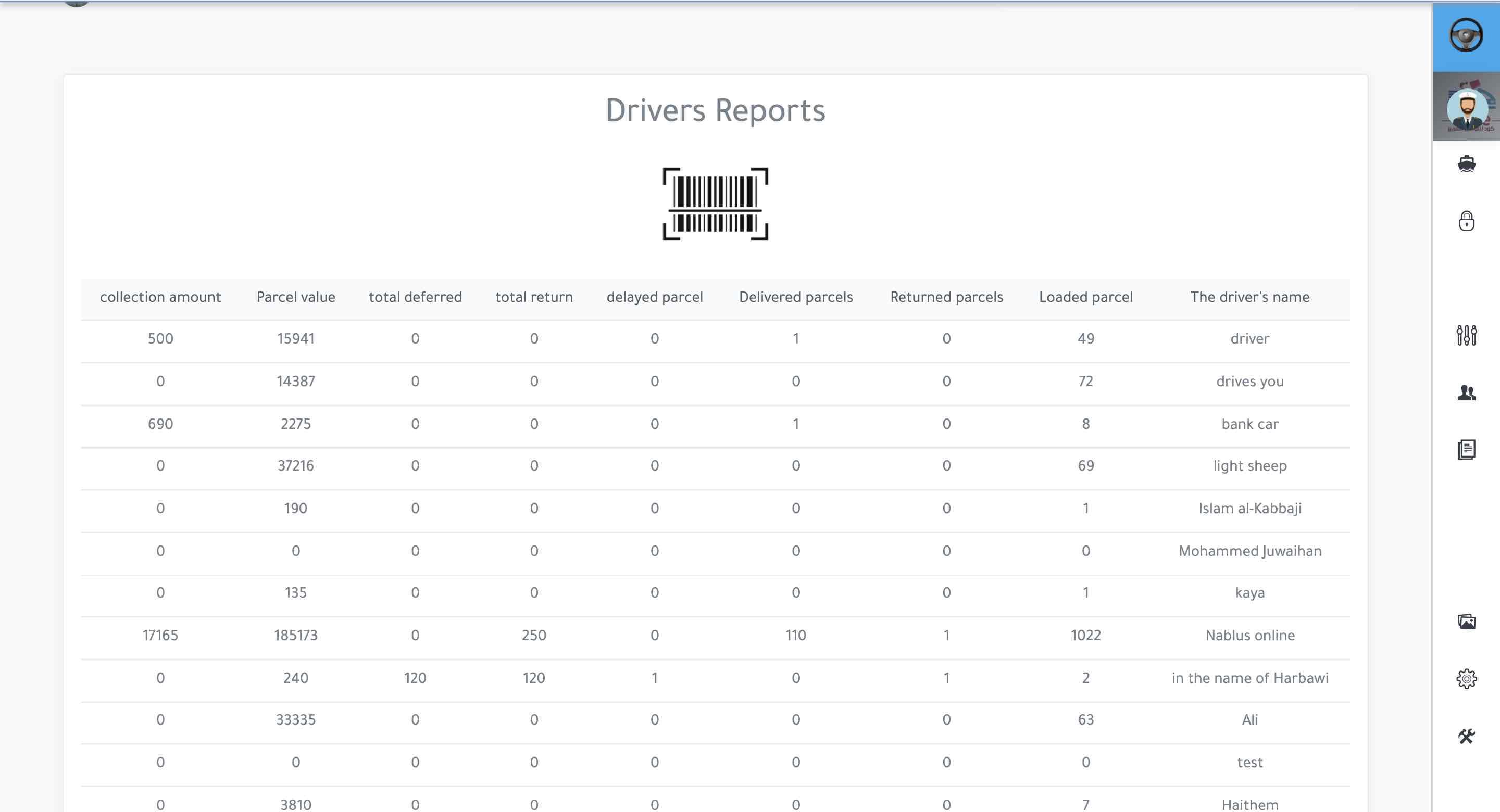
Task: Select the 'Nablus online' driver row
Action: pyautogui.click(x=1249, y=635)
